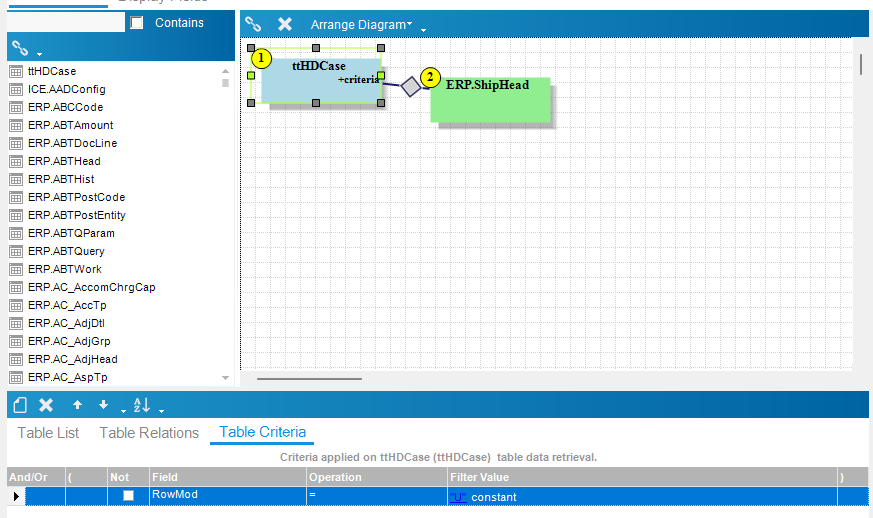Screen dimensions: 873x518
Task: Open the diagram toolbar overflow arrow
Action: 423,30
